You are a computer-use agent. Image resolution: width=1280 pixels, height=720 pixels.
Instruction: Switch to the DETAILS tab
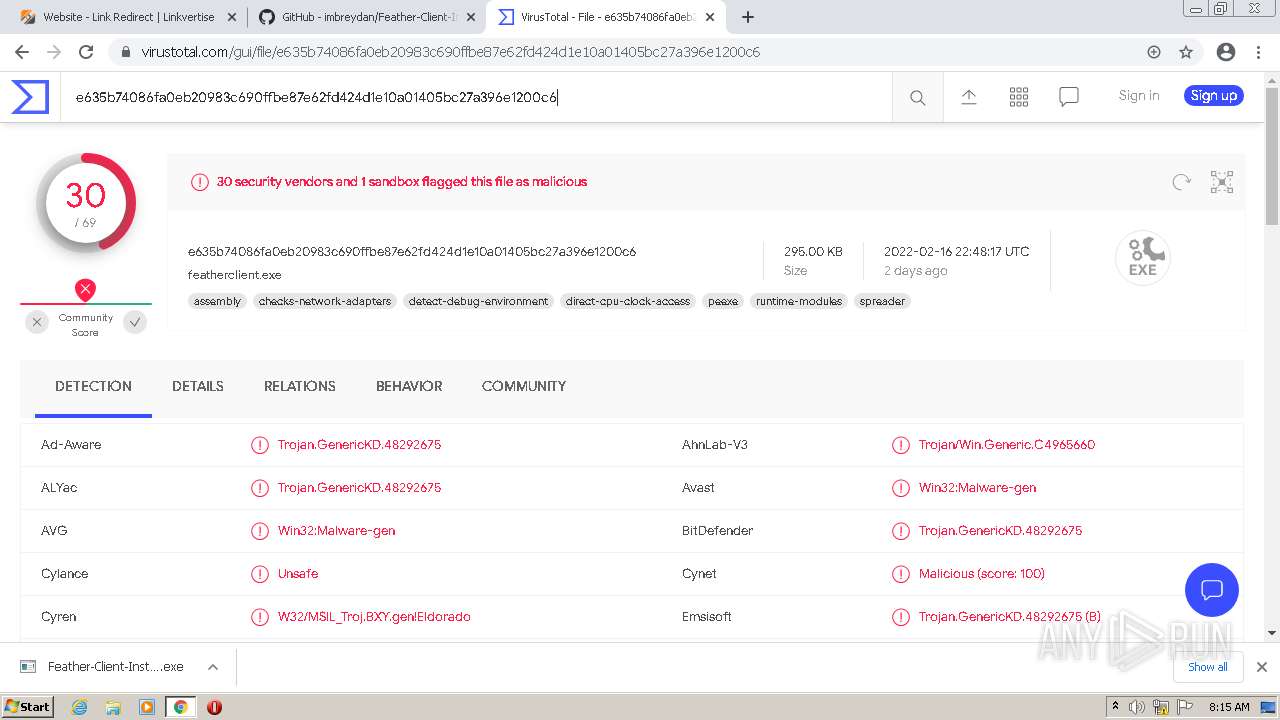[198, 387]
